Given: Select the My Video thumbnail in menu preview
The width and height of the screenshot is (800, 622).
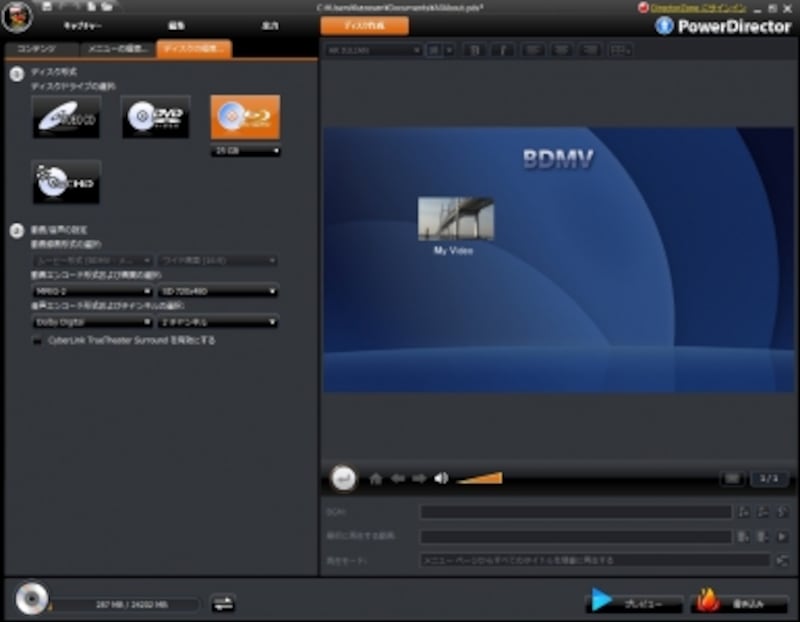Looking at the screenshot, I should pyautogui.click(x=455, y=218).
